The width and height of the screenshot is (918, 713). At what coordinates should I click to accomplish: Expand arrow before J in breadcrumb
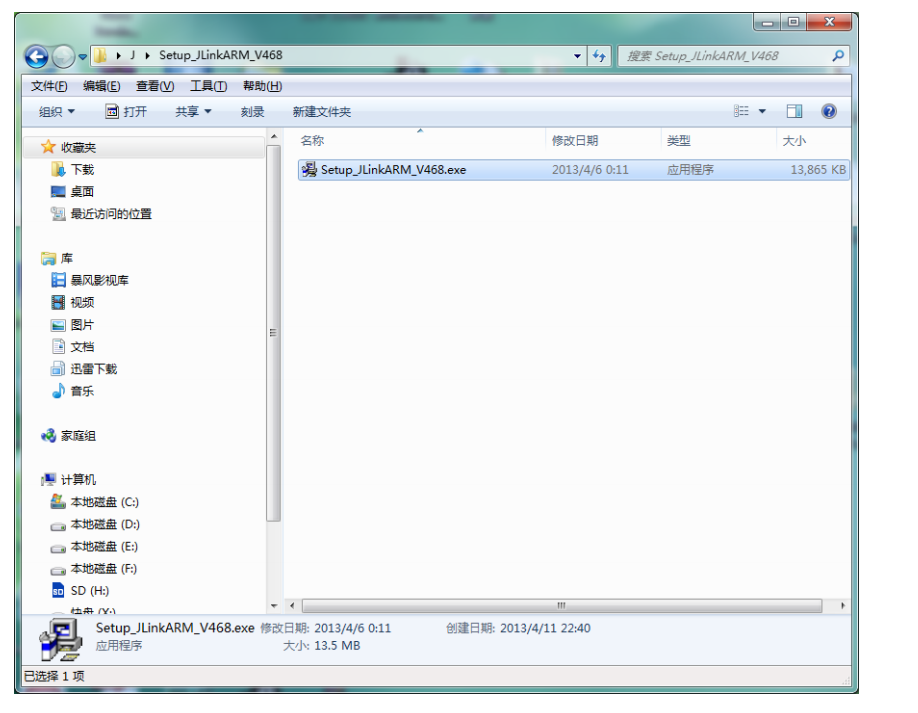tap(119, 56)
